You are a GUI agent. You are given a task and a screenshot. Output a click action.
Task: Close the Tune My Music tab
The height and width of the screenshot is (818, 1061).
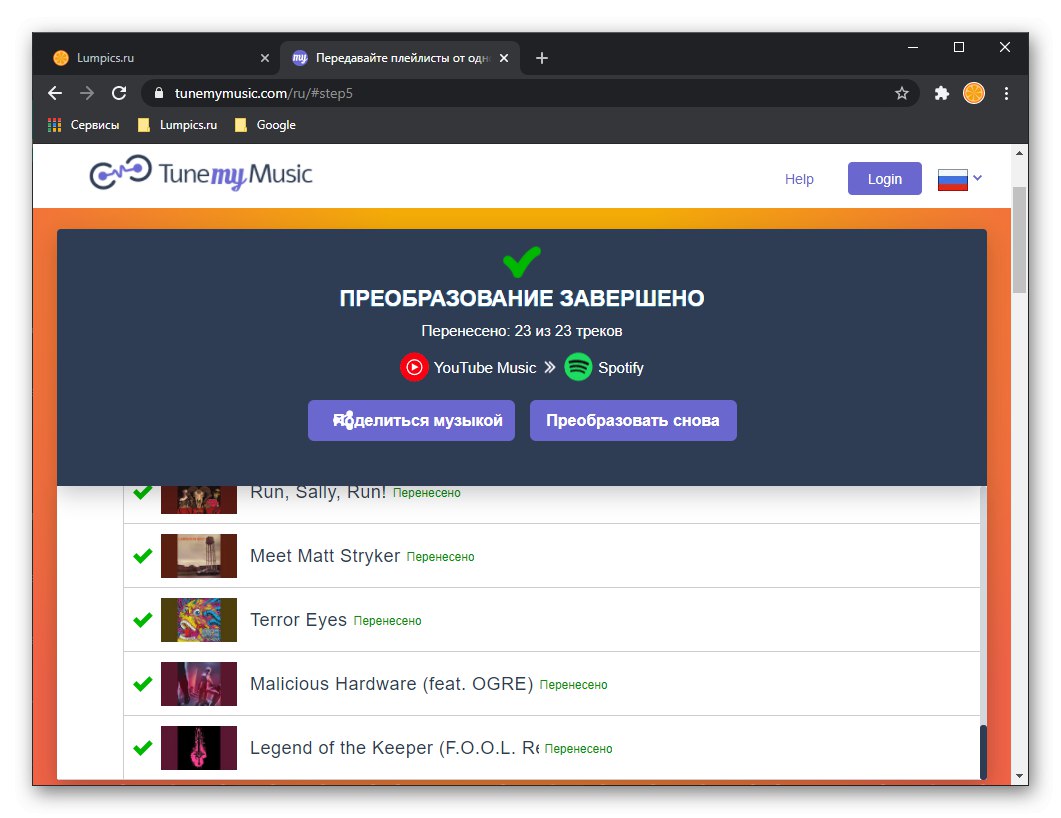pos(503,58)
